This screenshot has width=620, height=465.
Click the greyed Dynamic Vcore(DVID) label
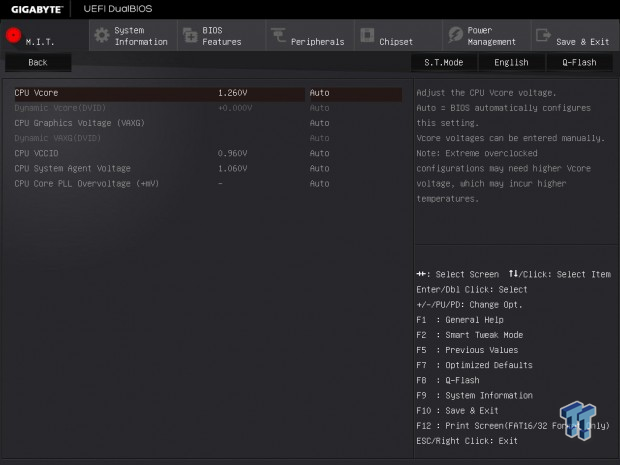pyautogui.click(x=60, y=108)
